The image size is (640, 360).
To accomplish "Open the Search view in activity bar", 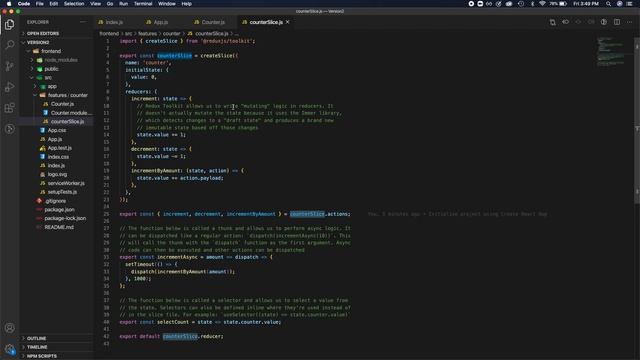I will pos(9,45).
